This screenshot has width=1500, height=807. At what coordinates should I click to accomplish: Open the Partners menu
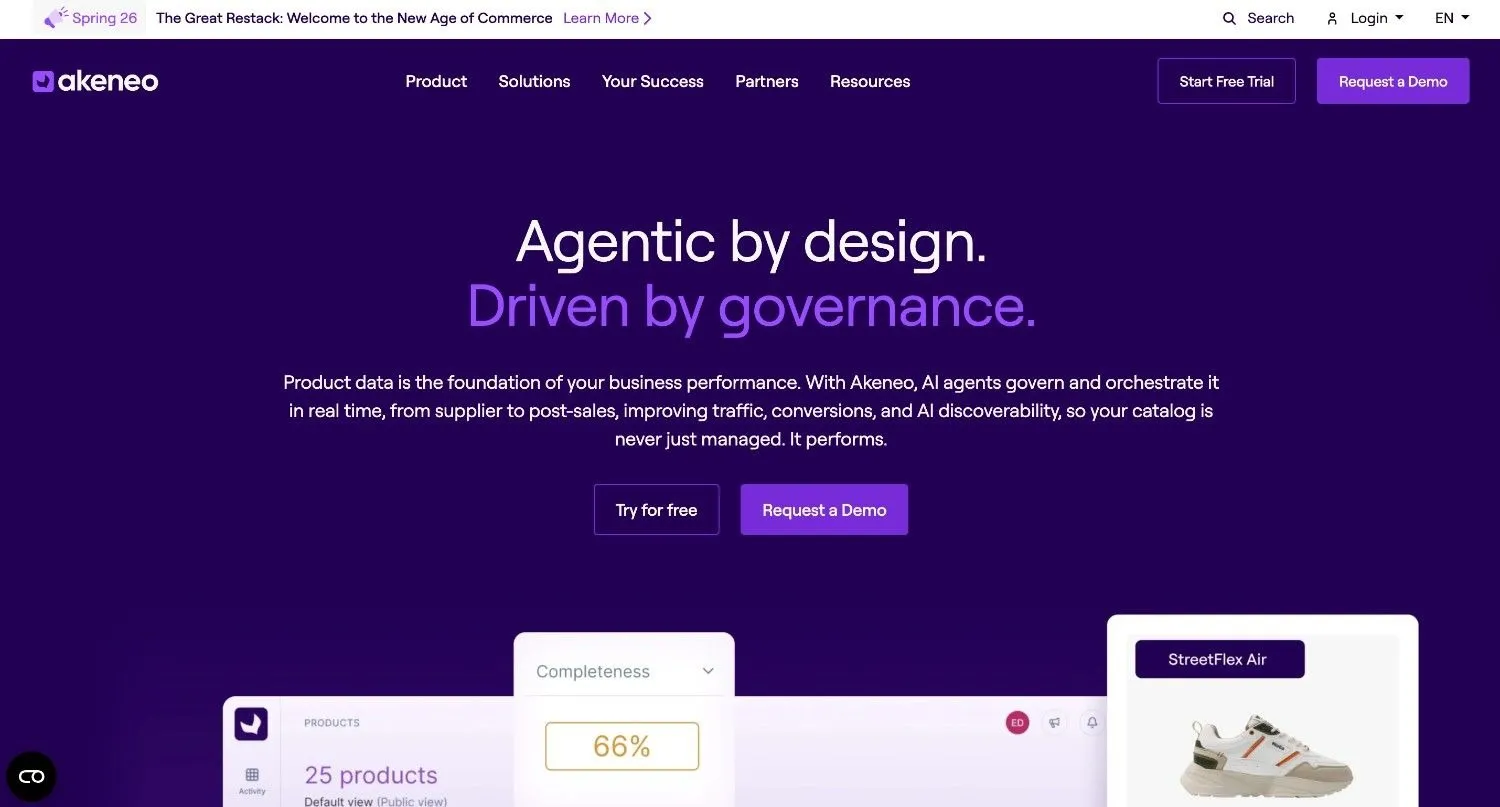pos(767,81)
